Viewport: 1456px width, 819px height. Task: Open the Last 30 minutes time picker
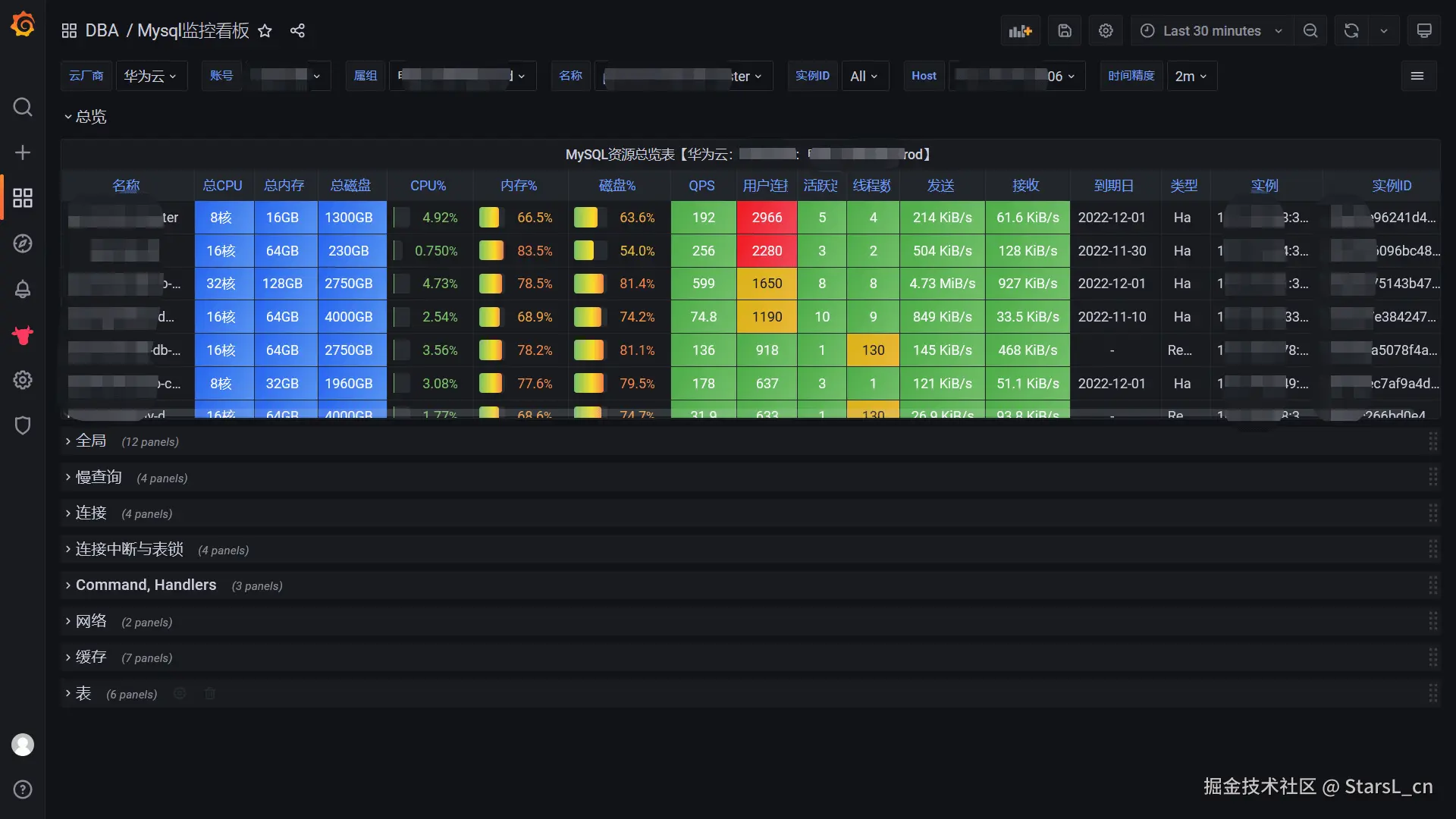[x=1212, y=31]
